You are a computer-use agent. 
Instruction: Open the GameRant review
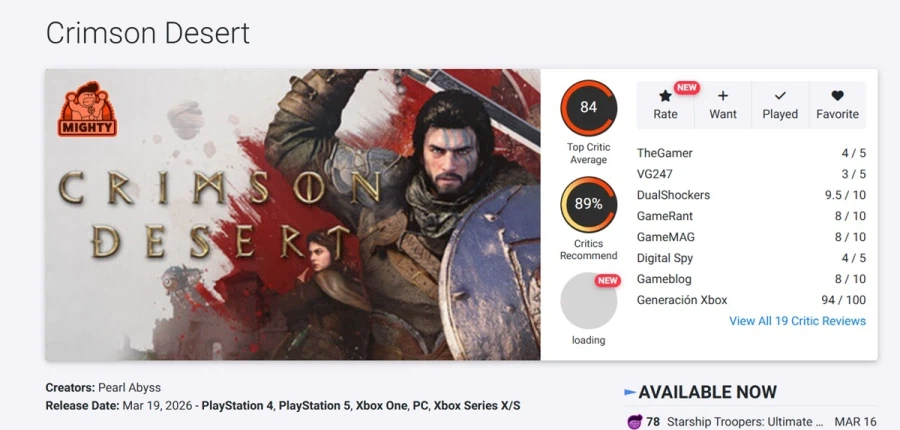(665, 216)
